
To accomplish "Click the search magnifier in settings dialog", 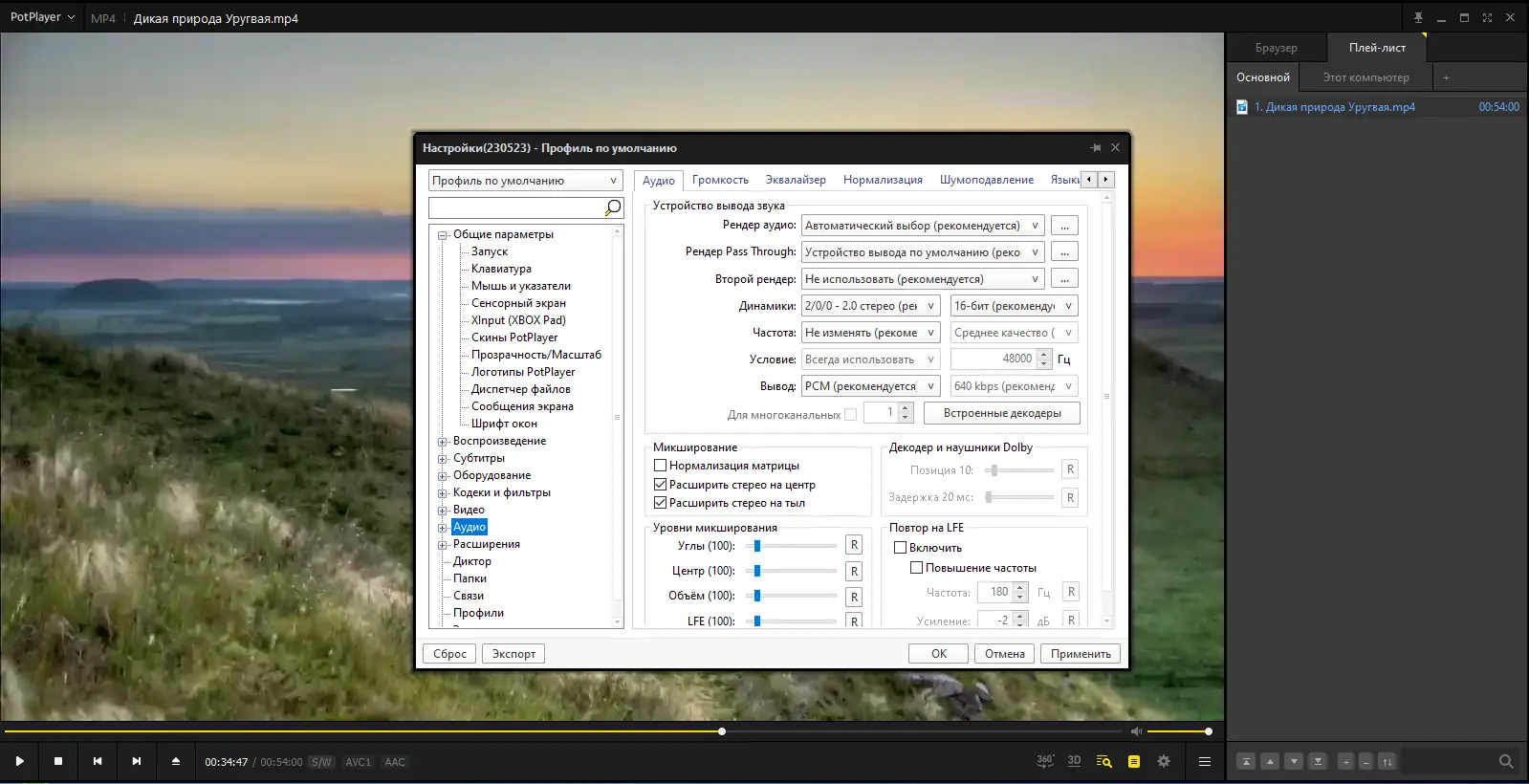I will point(613,207).
